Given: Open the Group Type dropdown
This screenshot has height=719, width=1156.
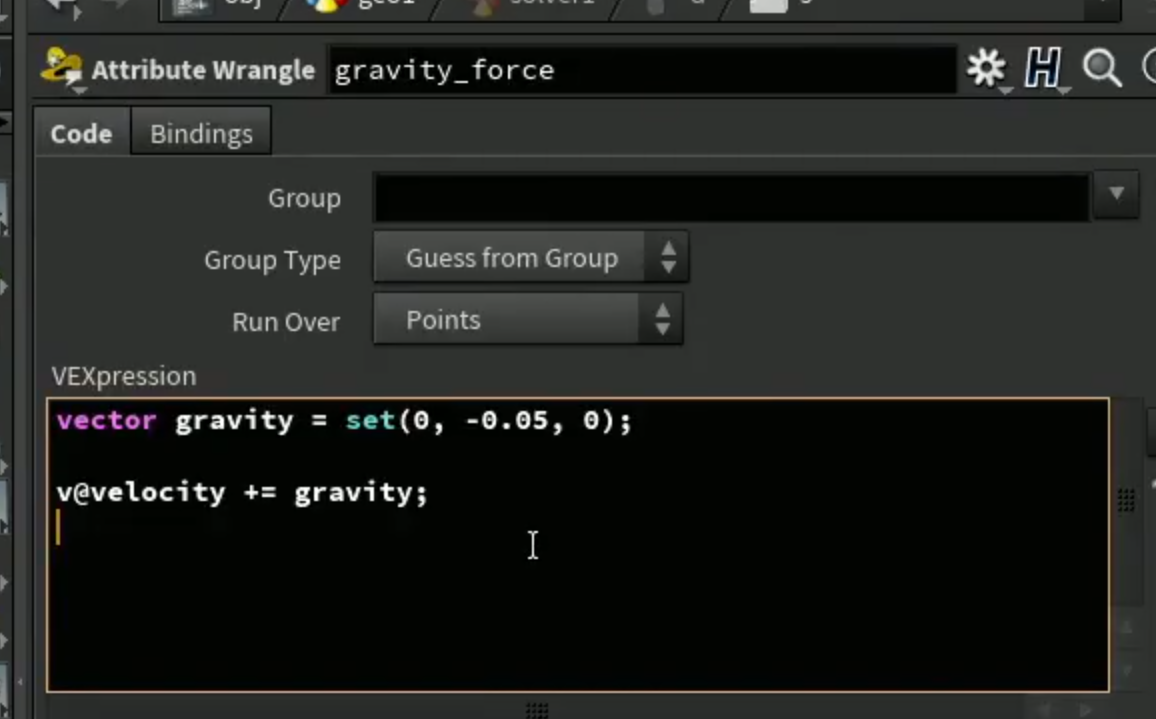Looking at the screenshot, I should click(531, 257).
